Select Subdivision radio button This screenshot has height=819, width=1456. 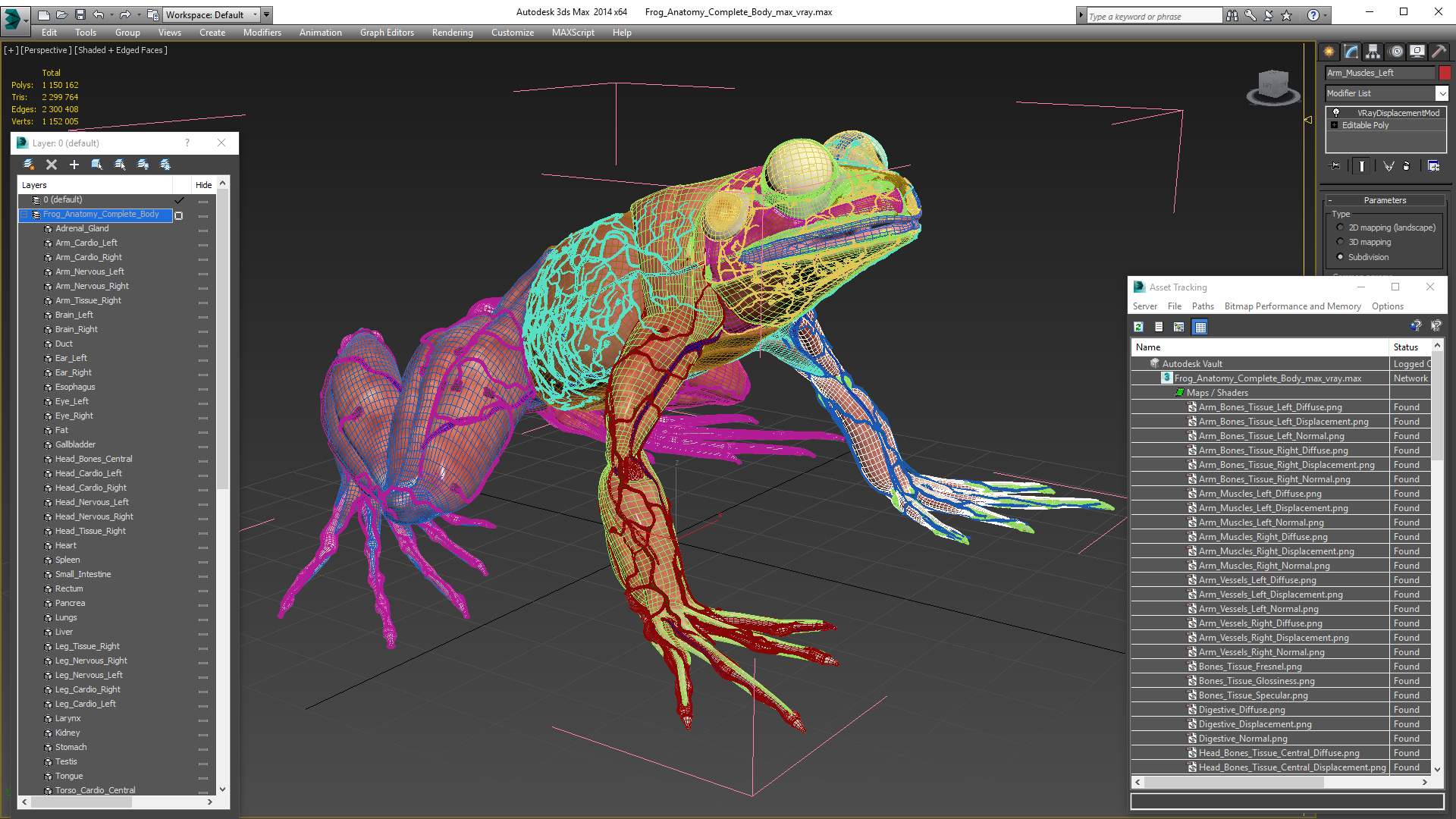tap(1340, 257)
